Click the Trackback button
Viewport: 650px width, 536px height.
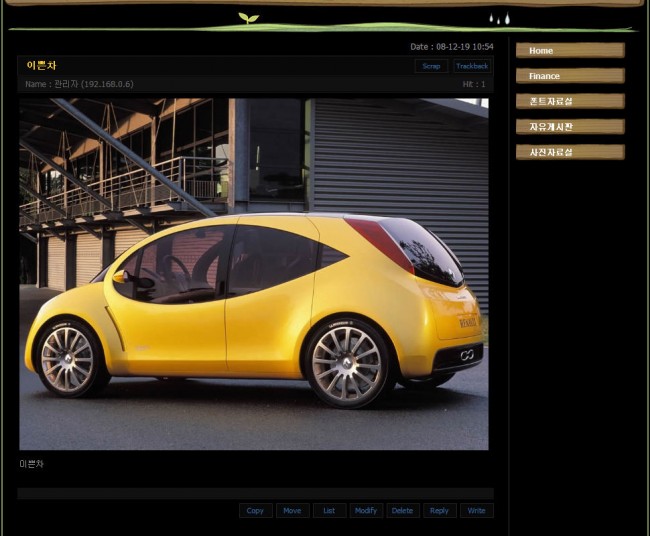471,66
